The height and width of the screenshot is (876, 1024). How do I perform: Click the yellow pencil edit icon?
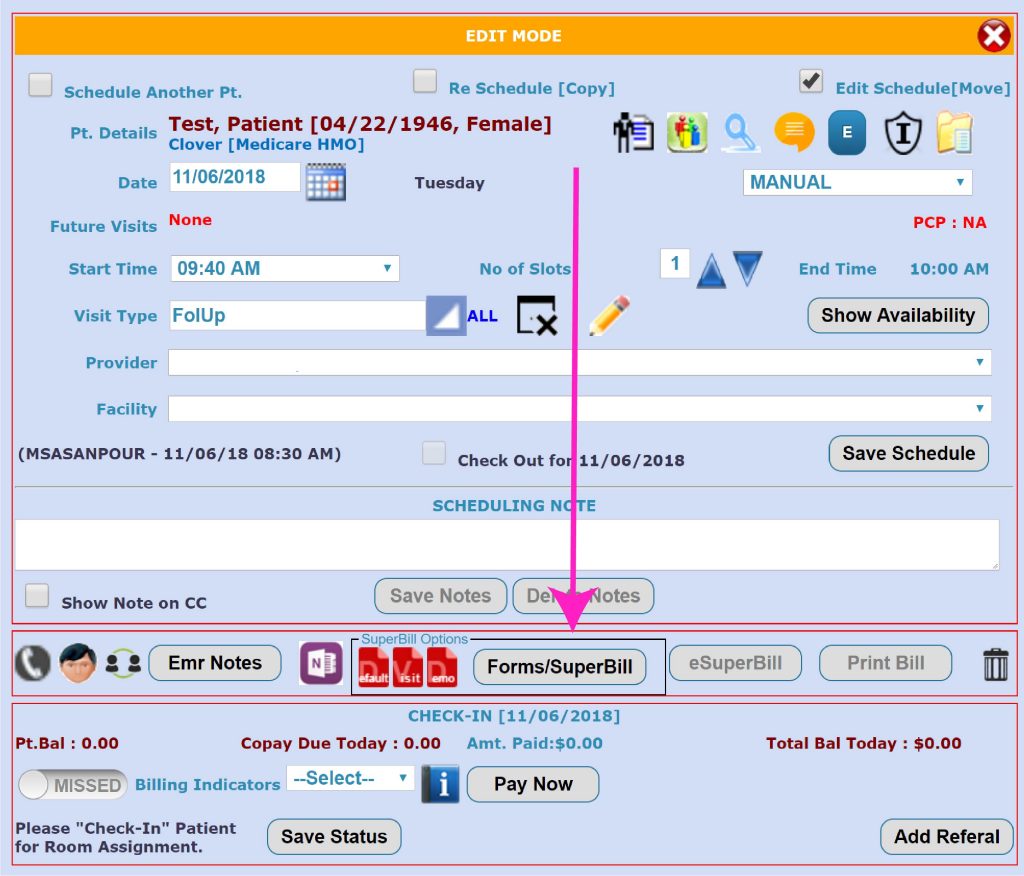pos(608,316)
